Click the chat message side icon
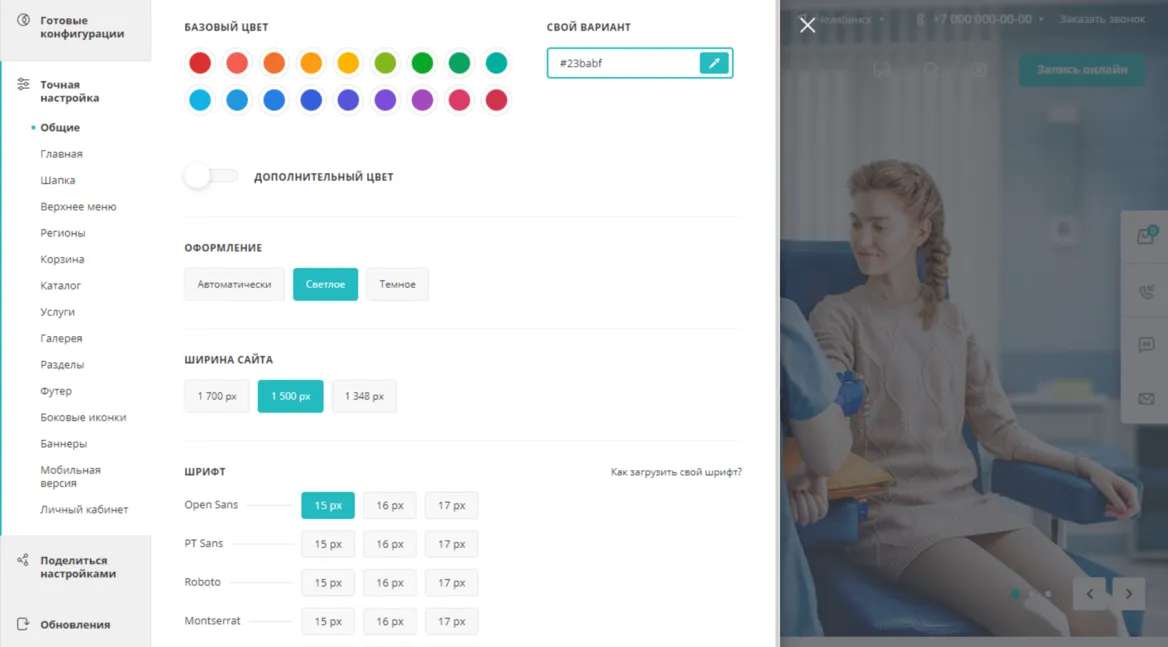Screen dimensions: 1168x647 (1146, 345)
